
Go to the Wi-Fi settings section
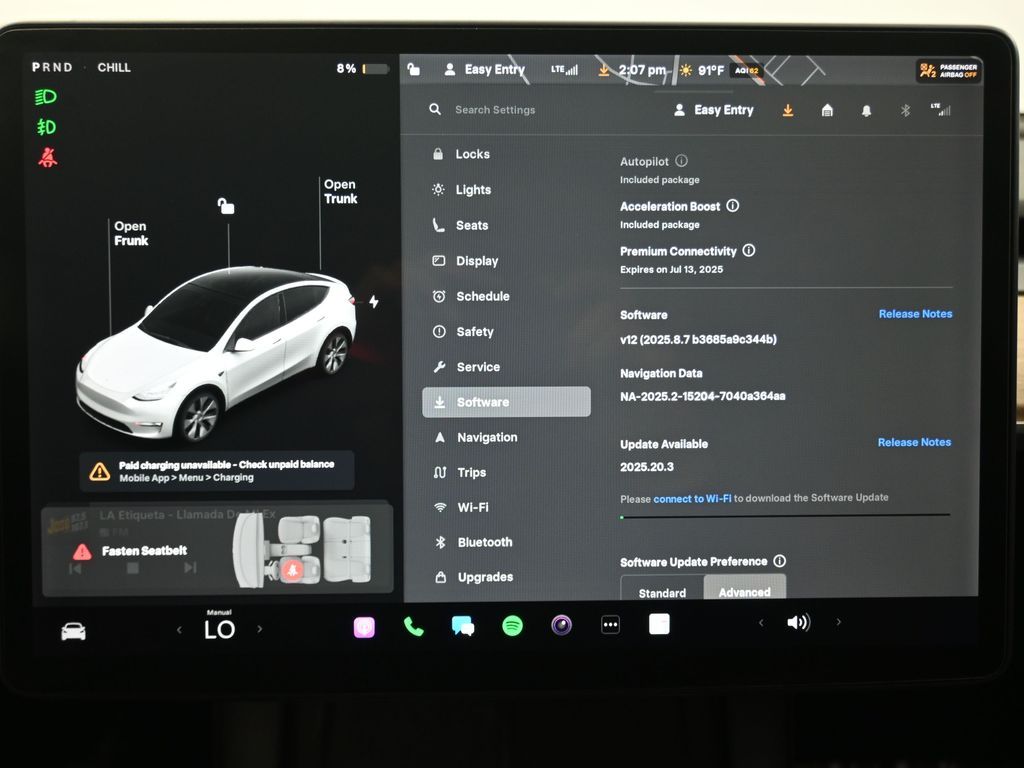(473, 507)
